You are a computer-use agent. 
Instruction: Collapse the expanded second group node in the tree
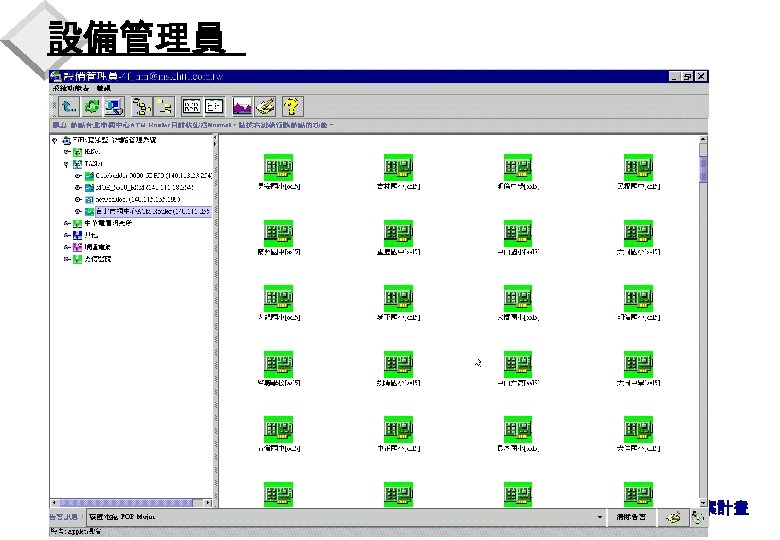point(66,164)
